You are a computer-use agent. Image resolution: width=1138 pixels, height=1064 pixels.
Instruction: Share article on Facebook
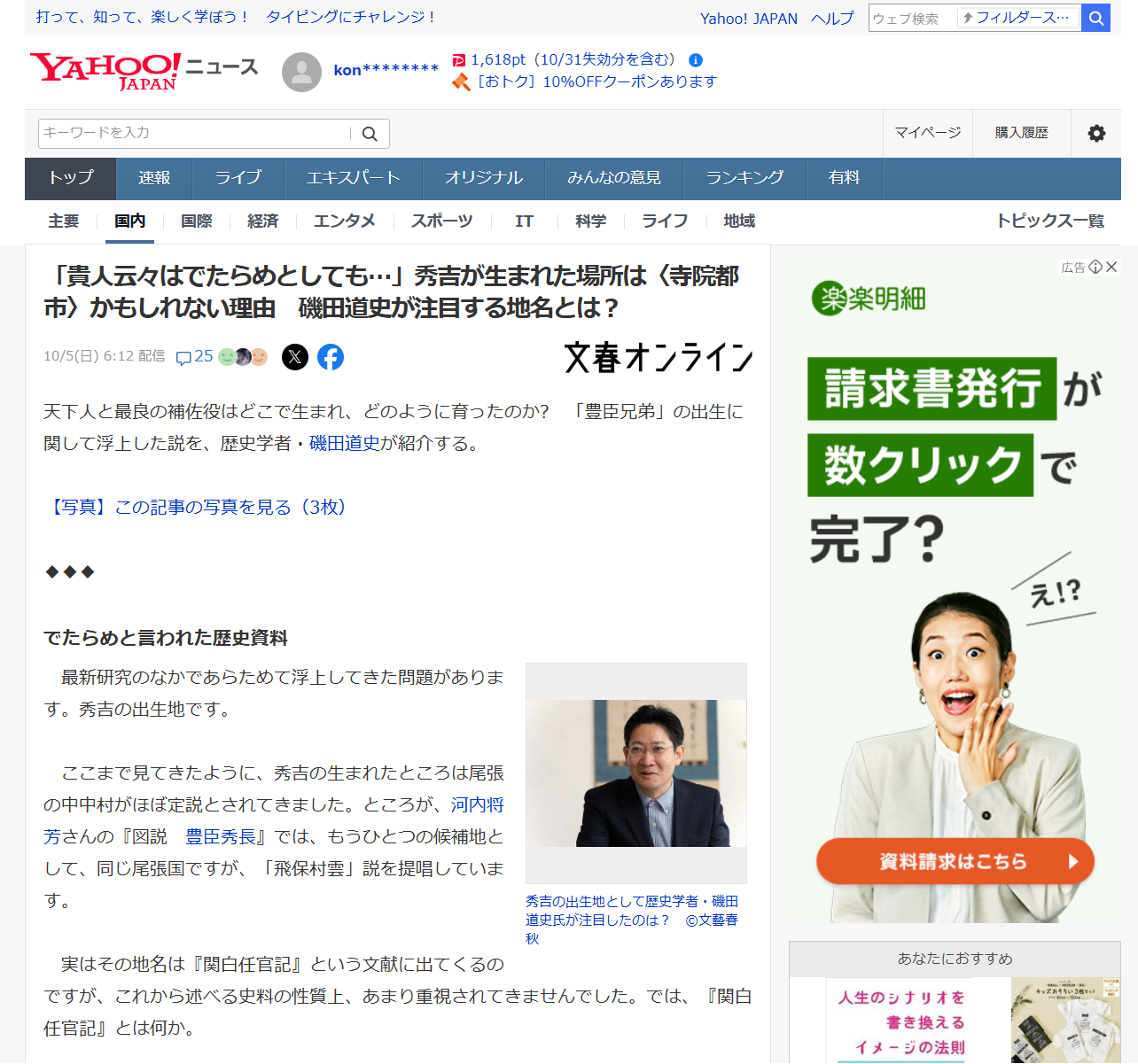click(x=331, y=357)
